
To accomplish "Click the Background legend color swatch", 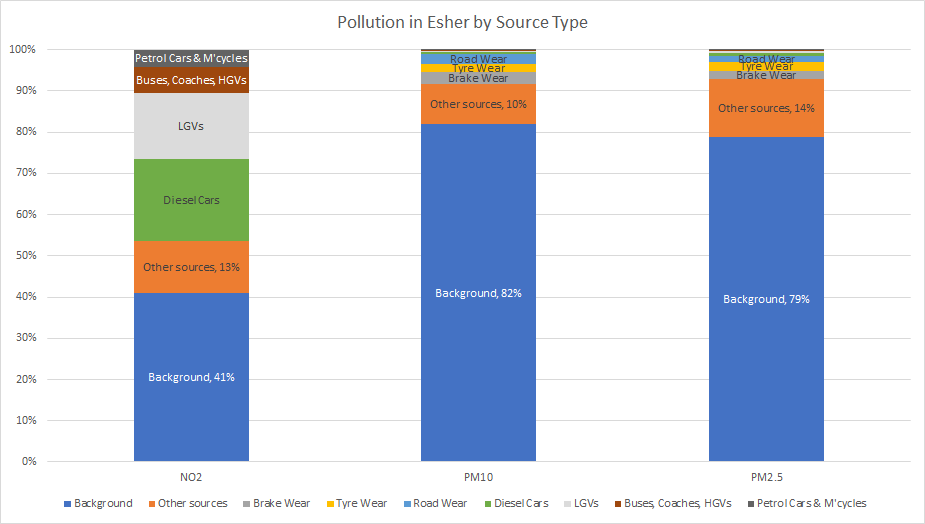I will pos(67,503).
